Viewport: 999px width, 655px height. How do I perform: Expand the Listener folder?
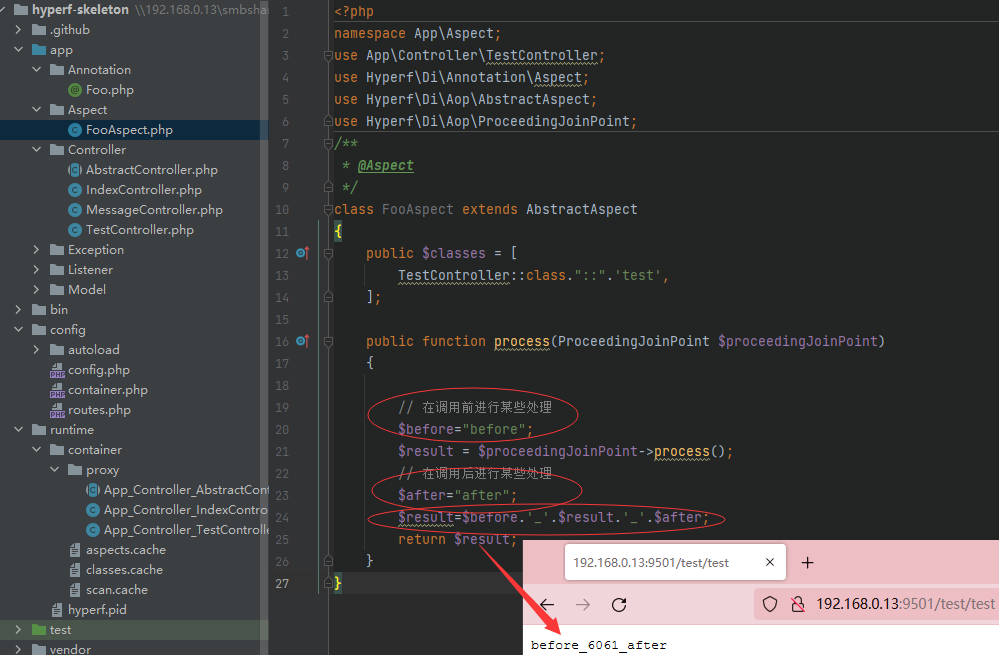click(x=36, y=270)
